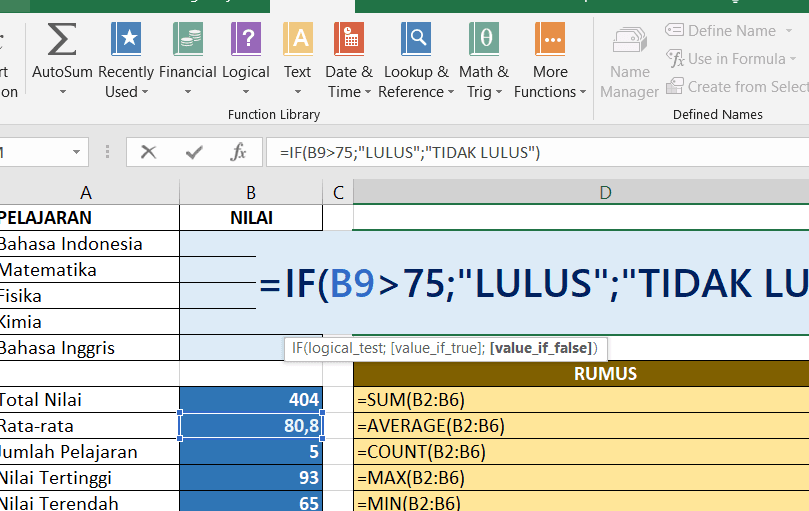Select the Kimia cell

coord(89,322)
